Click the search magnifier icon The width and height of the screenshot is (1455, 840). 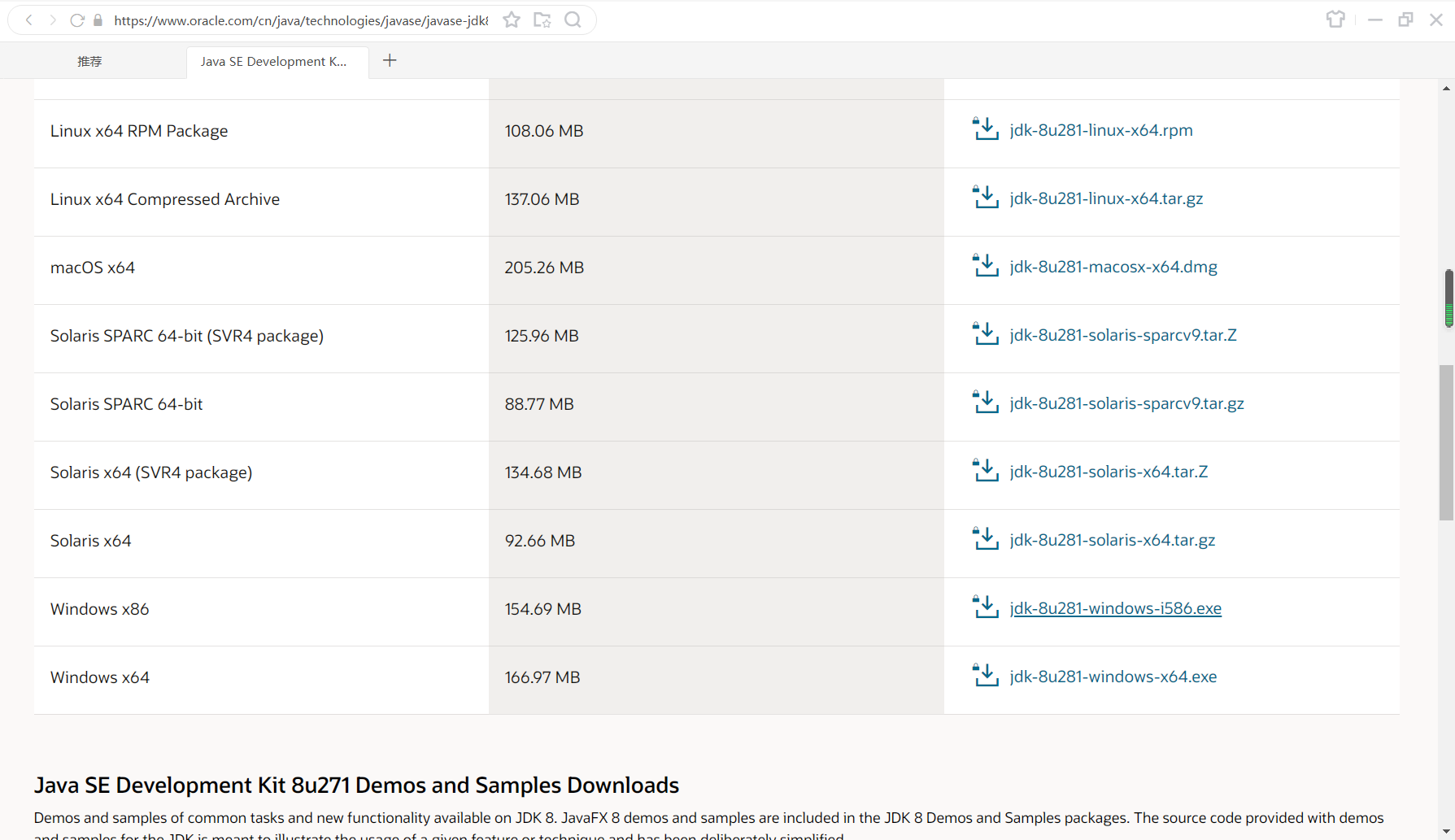click(x=573, y=20)
